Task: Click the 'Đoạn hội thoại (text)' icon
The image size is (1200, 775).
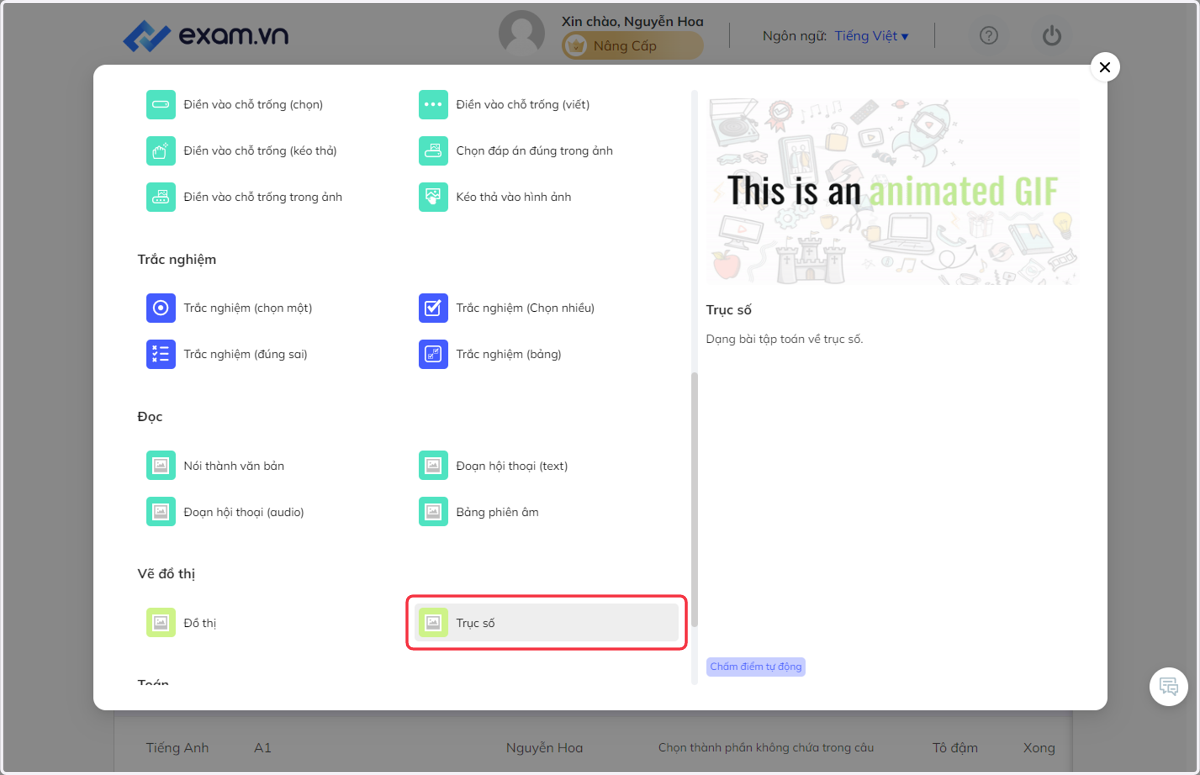Action: pyautogui.click(x=433, y=466)
